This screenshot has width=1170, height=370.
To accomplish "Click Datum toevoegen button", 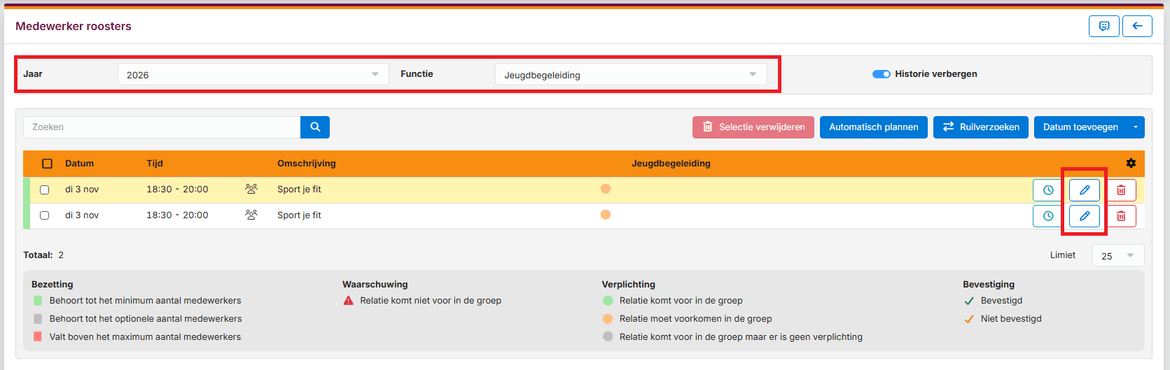I will coord(1080,127).
